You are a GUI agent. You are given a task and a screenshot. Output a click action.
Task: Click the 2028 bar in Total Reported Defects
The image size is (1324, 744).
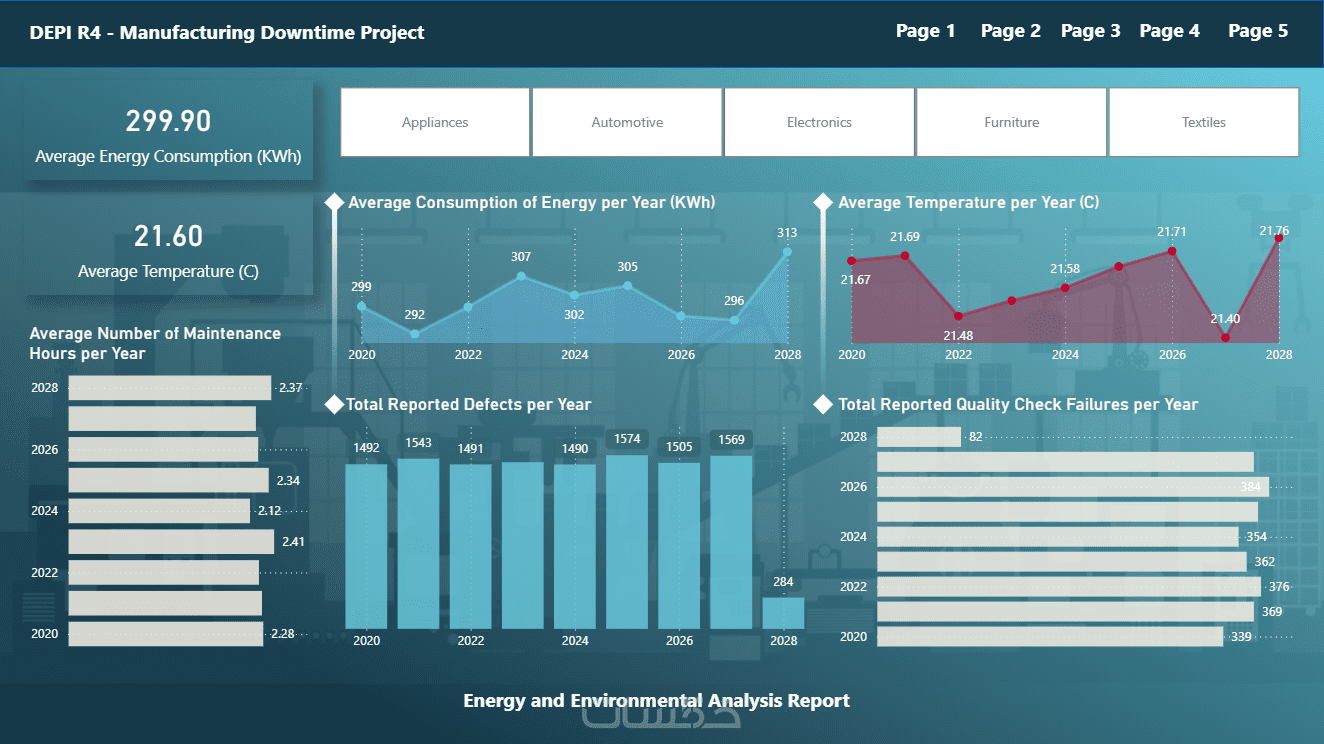coord(783,613)
